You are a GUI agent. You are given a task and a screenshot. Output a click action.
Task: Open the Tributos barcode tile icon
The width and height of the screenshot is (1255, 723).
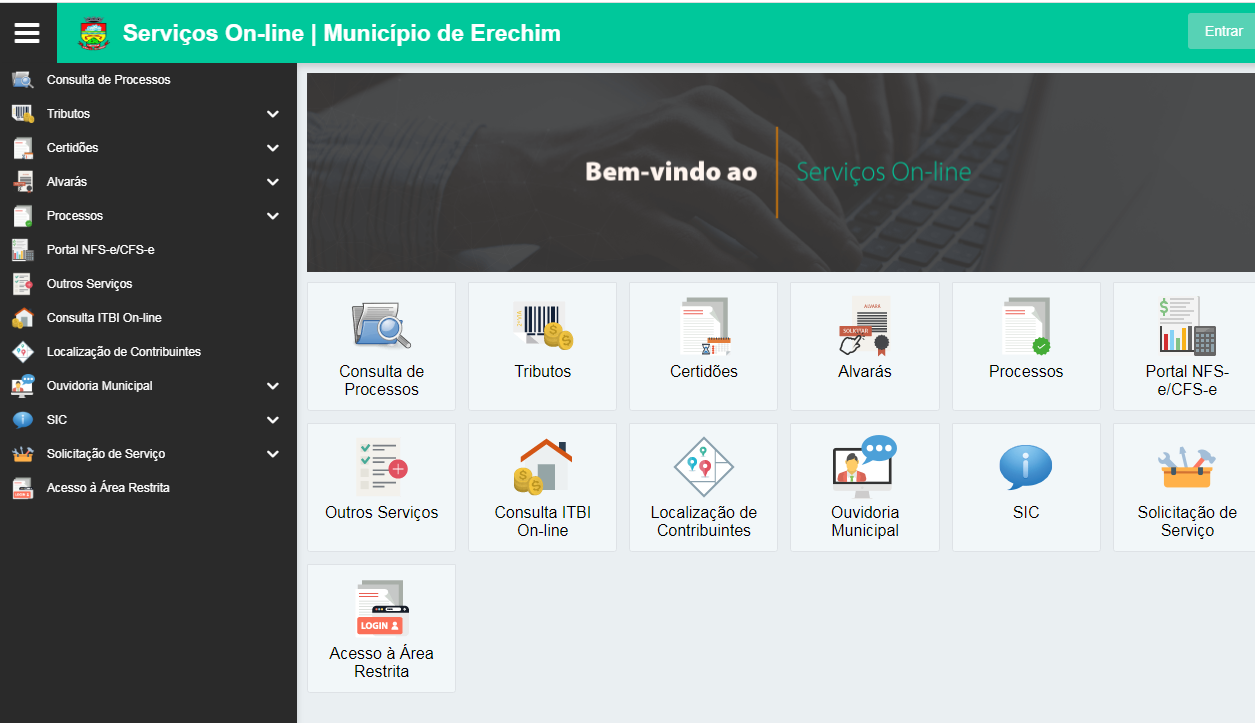click(542, 326)
